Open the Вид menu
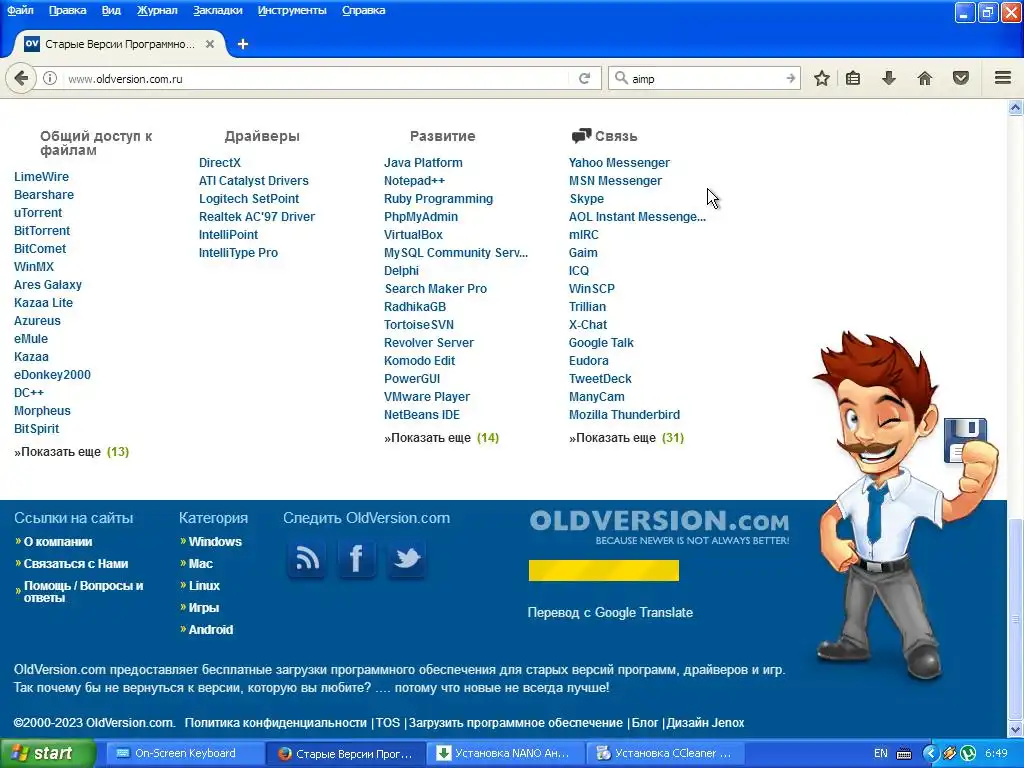Screen dimensions: 1024x768 click(x=111, y=10)
